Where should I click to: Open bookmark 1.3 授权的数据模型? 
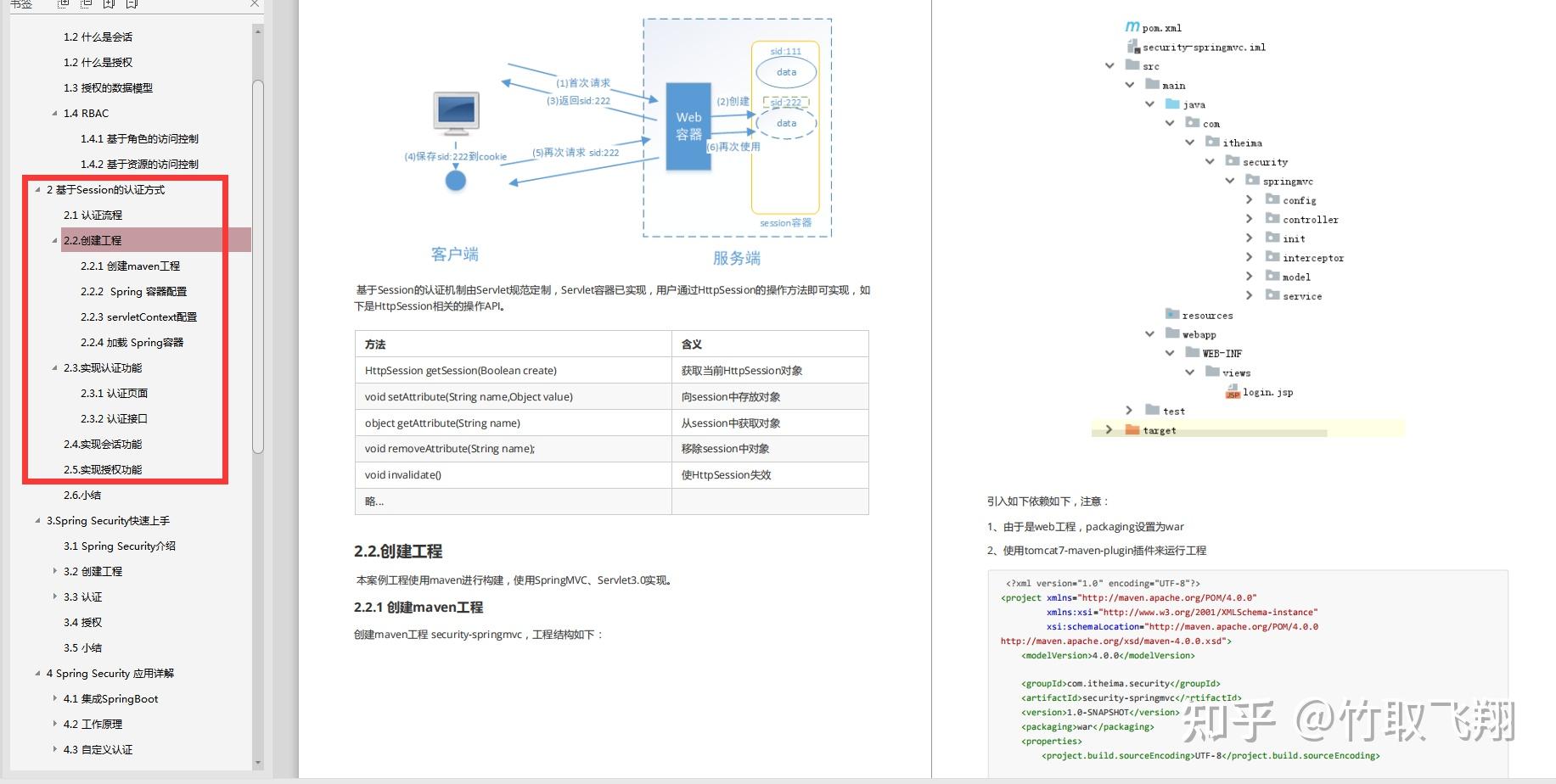[108, 88]
